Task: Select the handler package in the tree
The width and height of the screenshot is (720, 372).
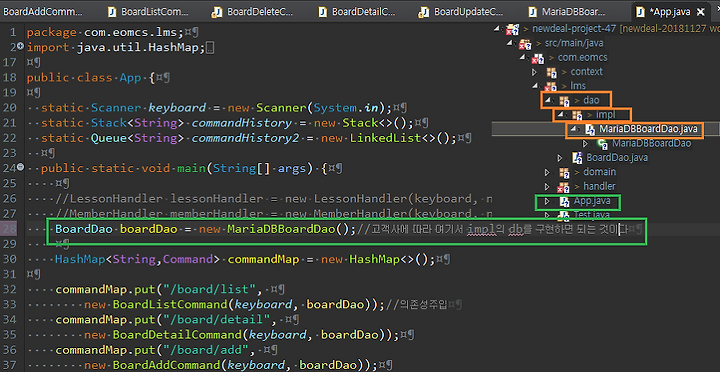Action: pos(599,186)
